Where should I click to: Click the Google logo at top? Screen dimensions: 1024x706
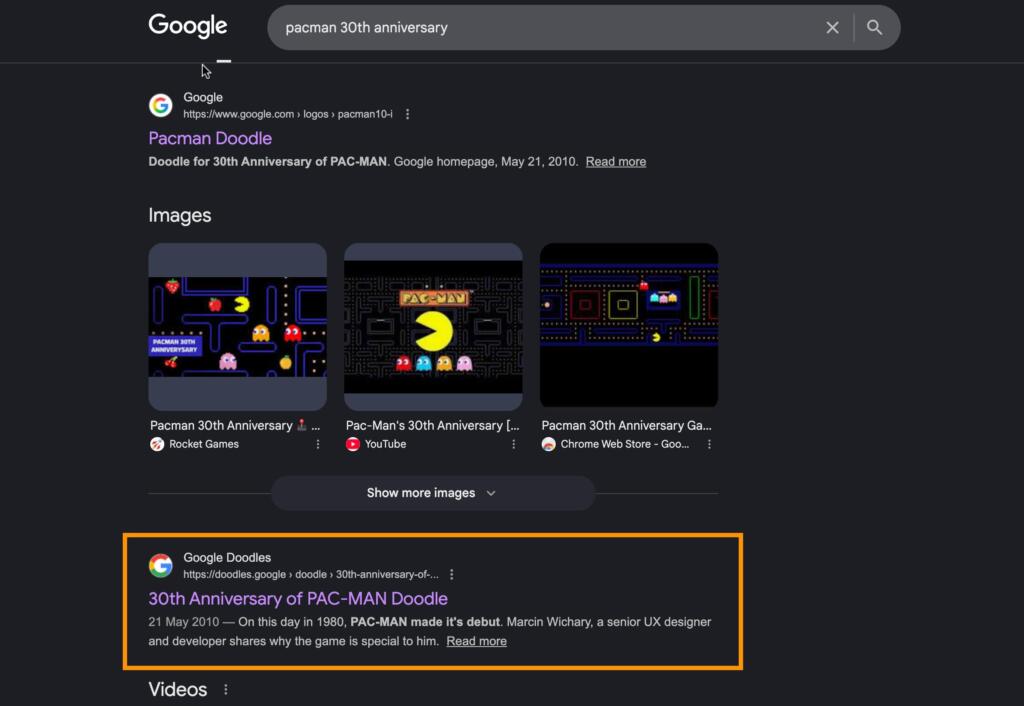[188, 27]
